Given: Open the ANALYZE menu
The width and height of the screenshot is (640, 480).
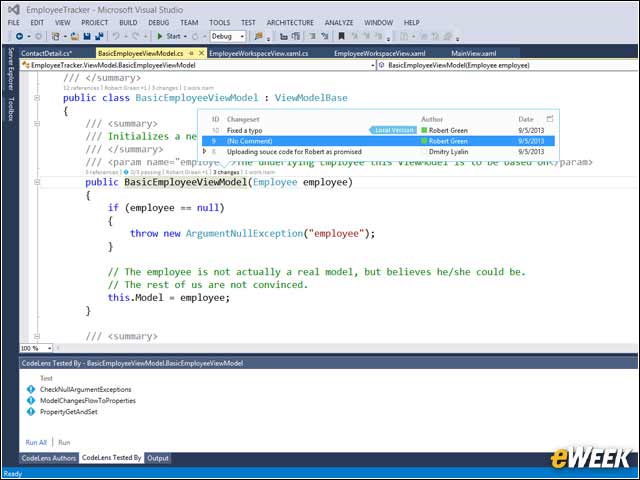Looking at the screenshot, I should pos(339,22).
